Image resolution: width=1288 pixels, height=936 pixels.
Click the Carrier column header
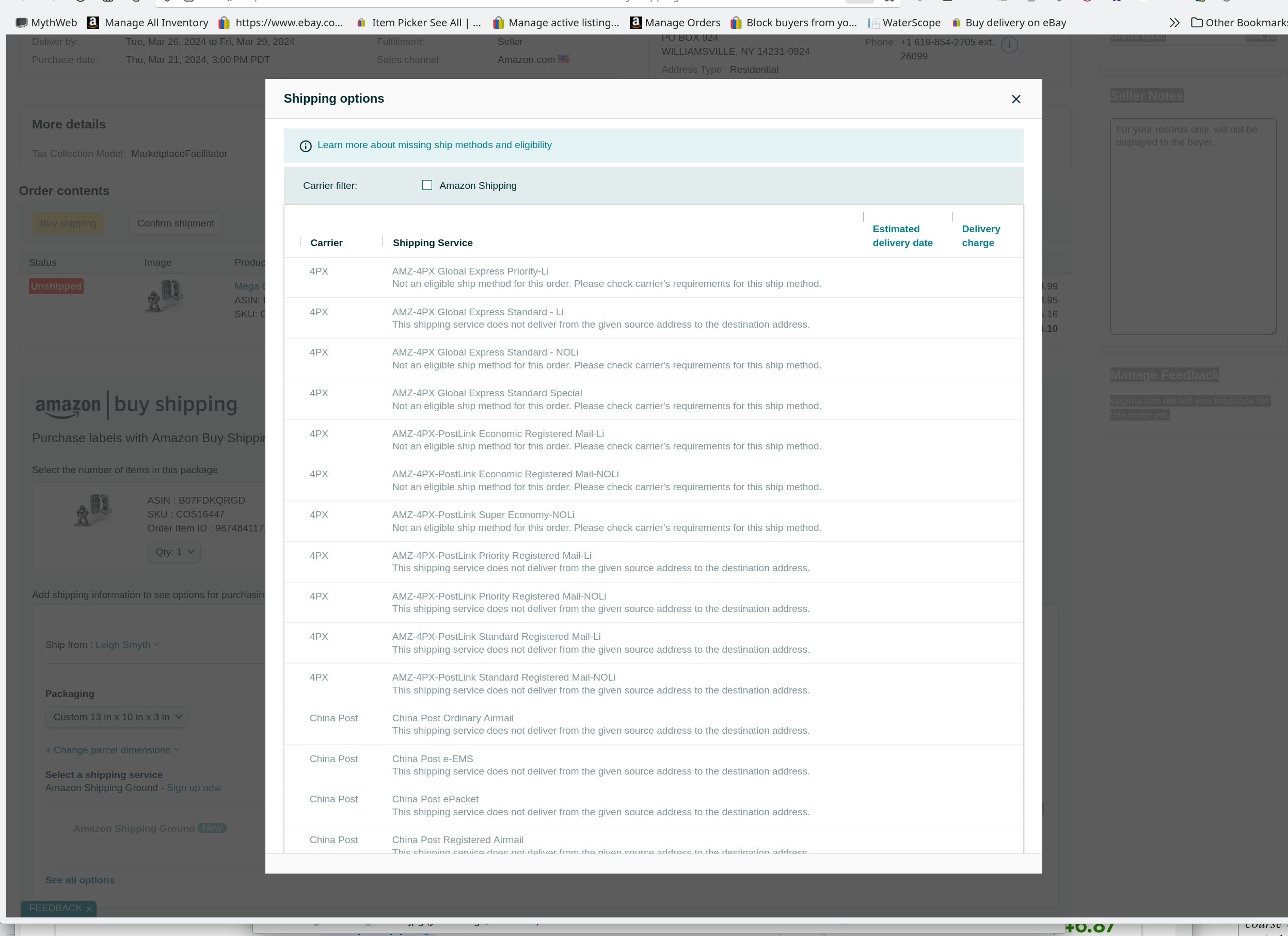pos(326,243)
